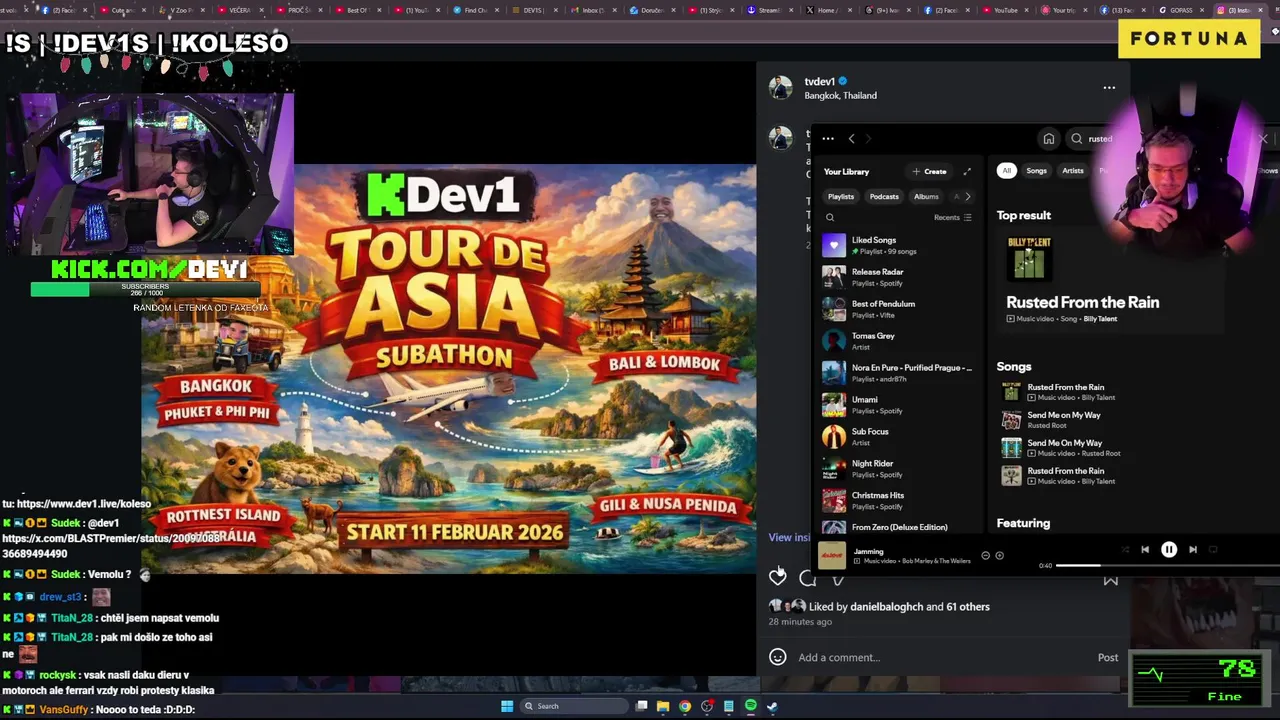Click Jamming album art thumbnail
The image size is (1280, 720).
point(831,555)
